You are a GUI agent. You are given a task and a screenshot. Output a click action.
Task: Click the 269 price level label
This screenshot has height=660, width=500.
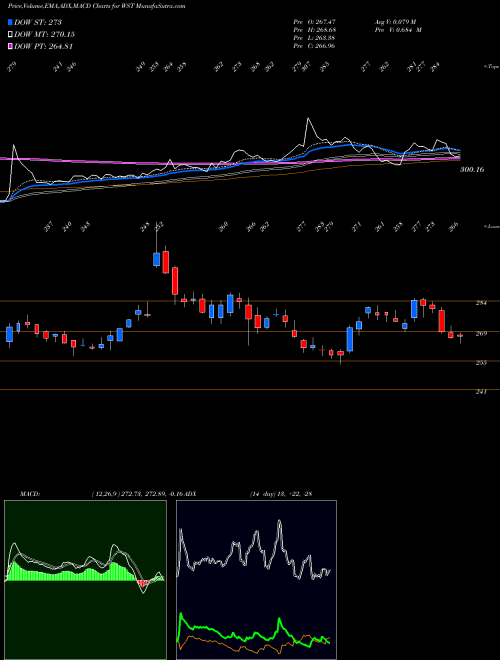pyautogui.click(x=482, y=334)
